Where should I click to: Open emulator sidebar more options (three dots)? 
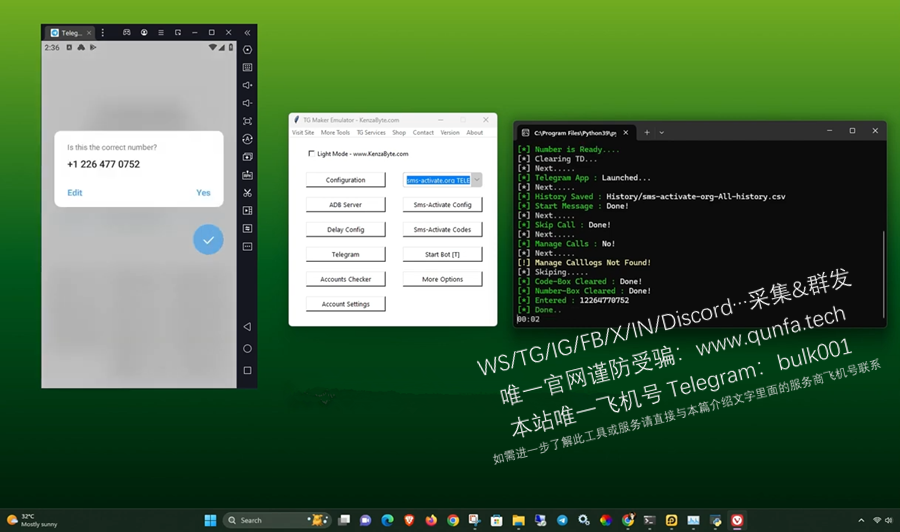coord(247,247)
